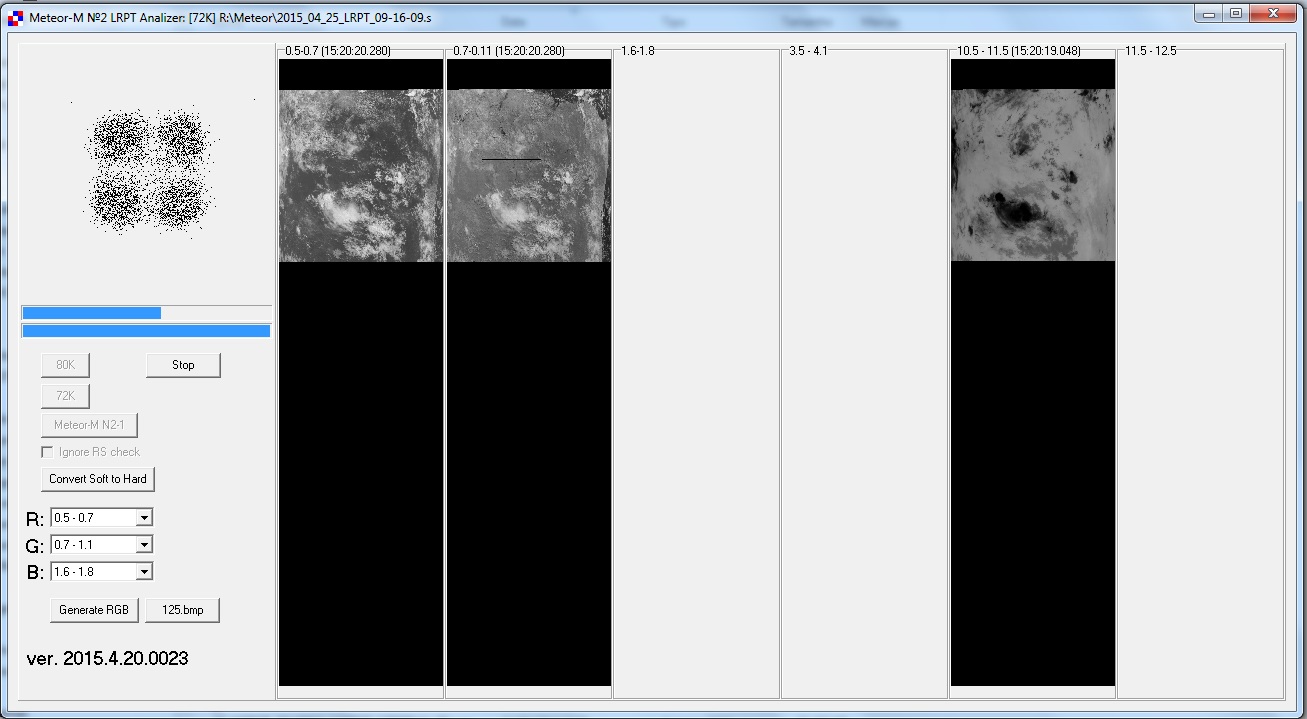Click the 10.5 - 11.5 (15:20:19.048) label

1019,51
